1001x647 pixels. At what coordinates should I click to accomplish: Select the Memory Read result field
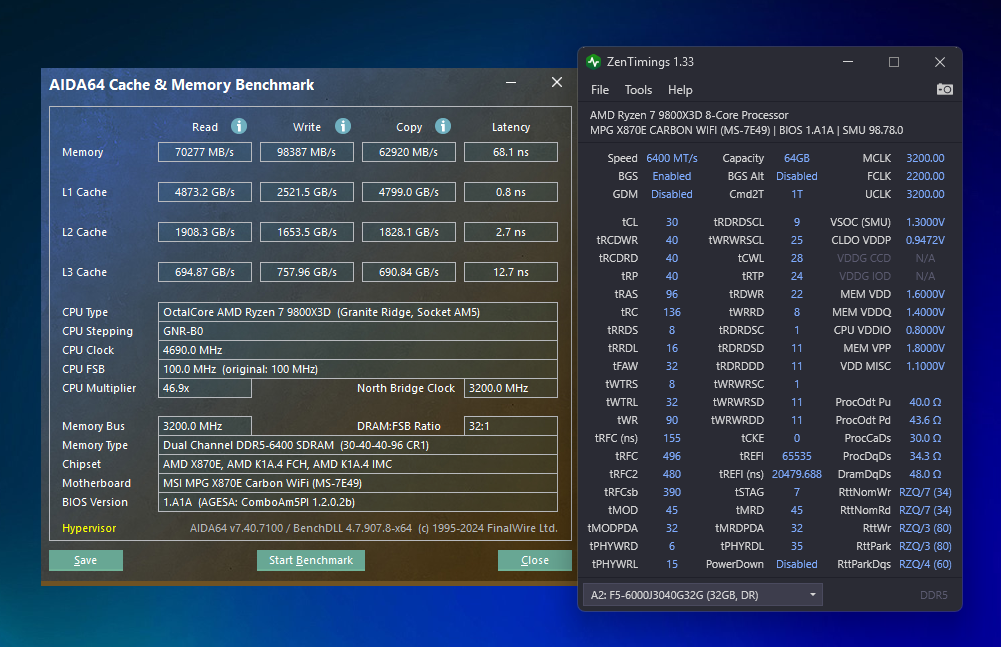[x=205, y=152]
